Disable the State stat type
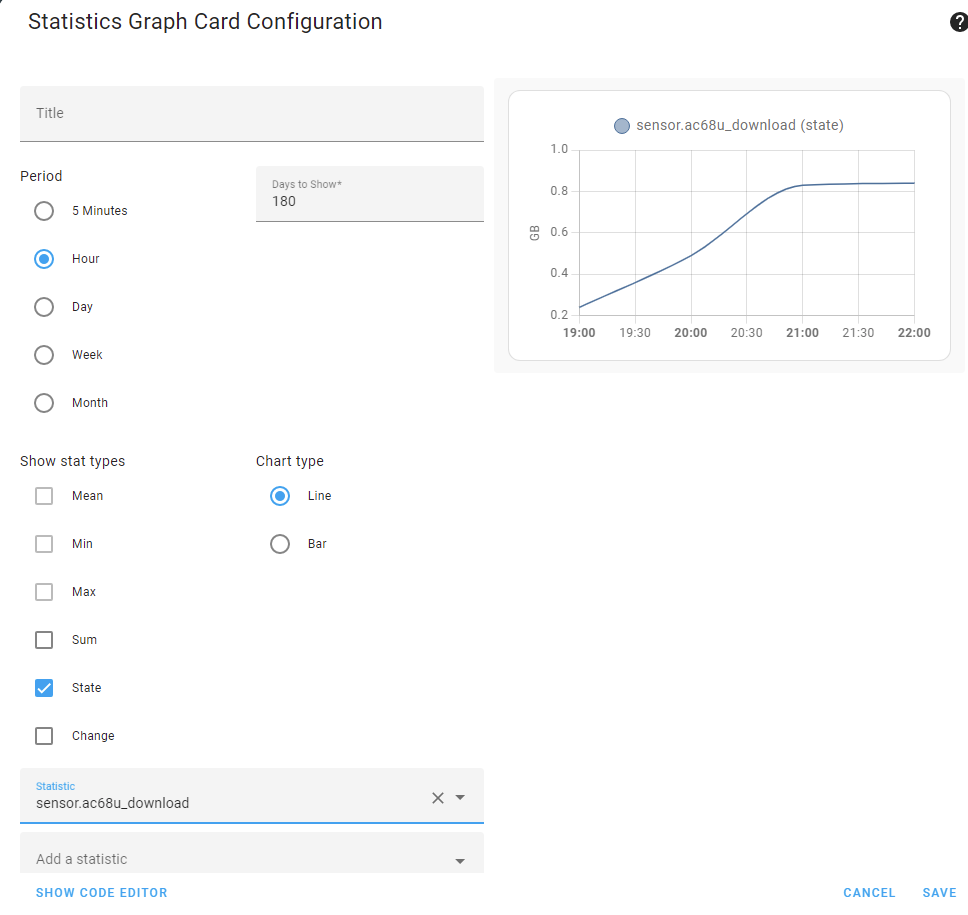Viewport: 968px width, 915px height. 44,687
